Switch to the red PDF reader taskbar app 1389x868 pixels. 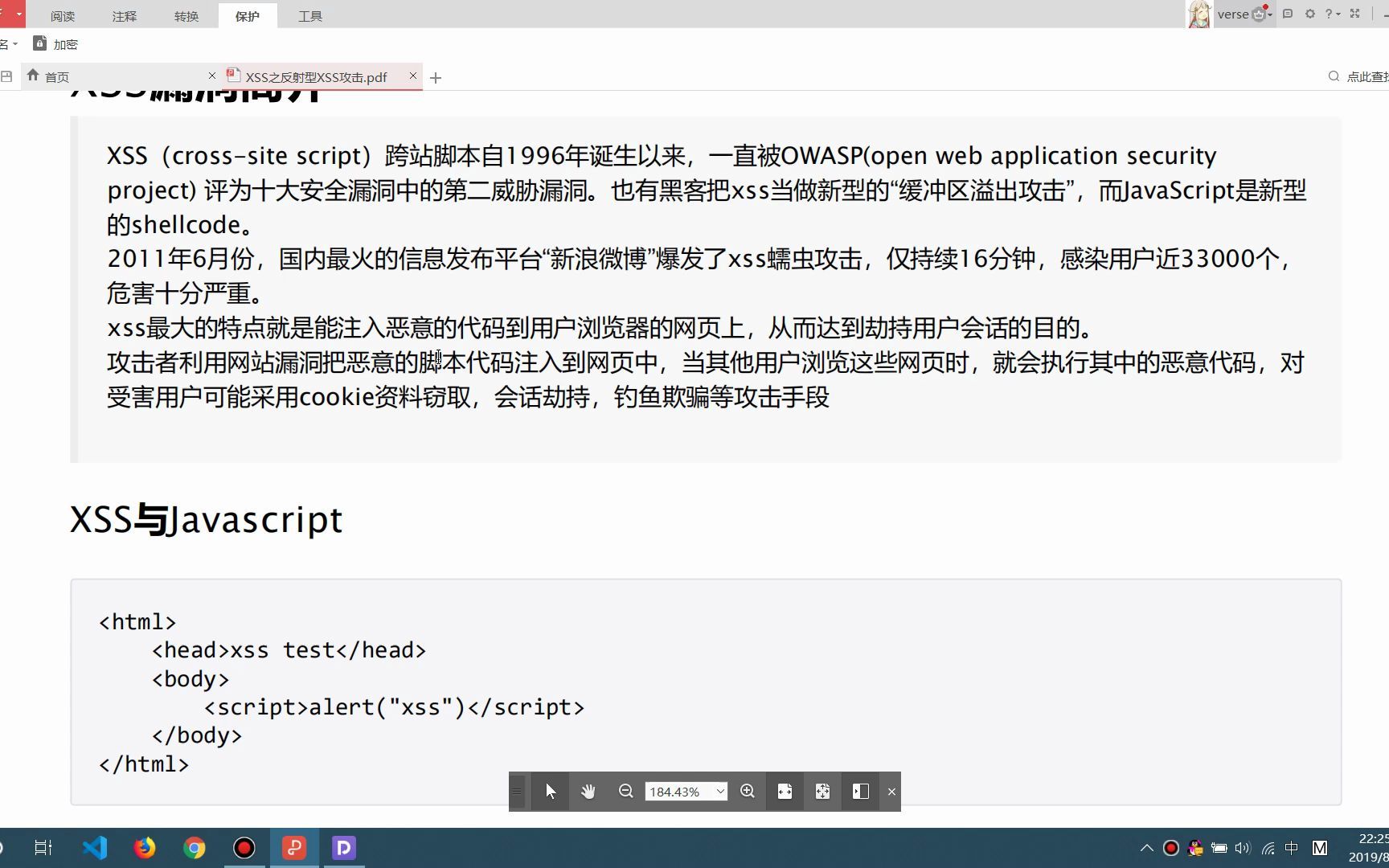tap(294, 848)
